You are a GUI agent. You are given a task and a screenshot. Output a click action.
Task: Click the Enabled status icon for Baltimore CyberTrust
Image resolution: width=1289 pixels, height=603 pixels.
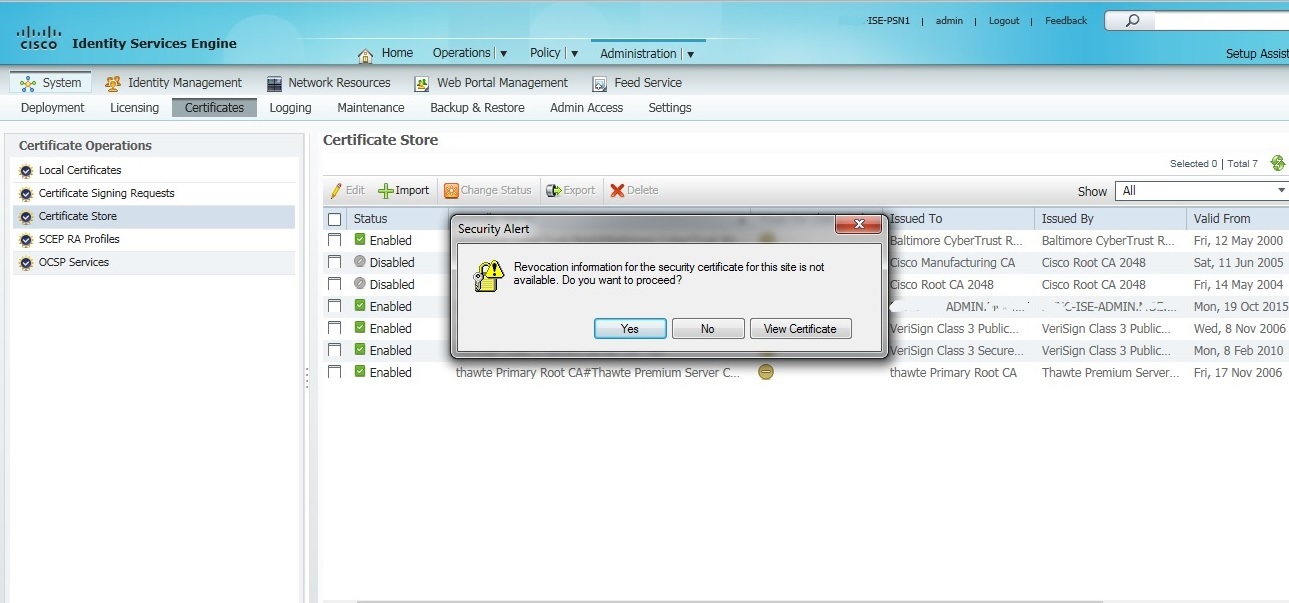coord(360,239)
